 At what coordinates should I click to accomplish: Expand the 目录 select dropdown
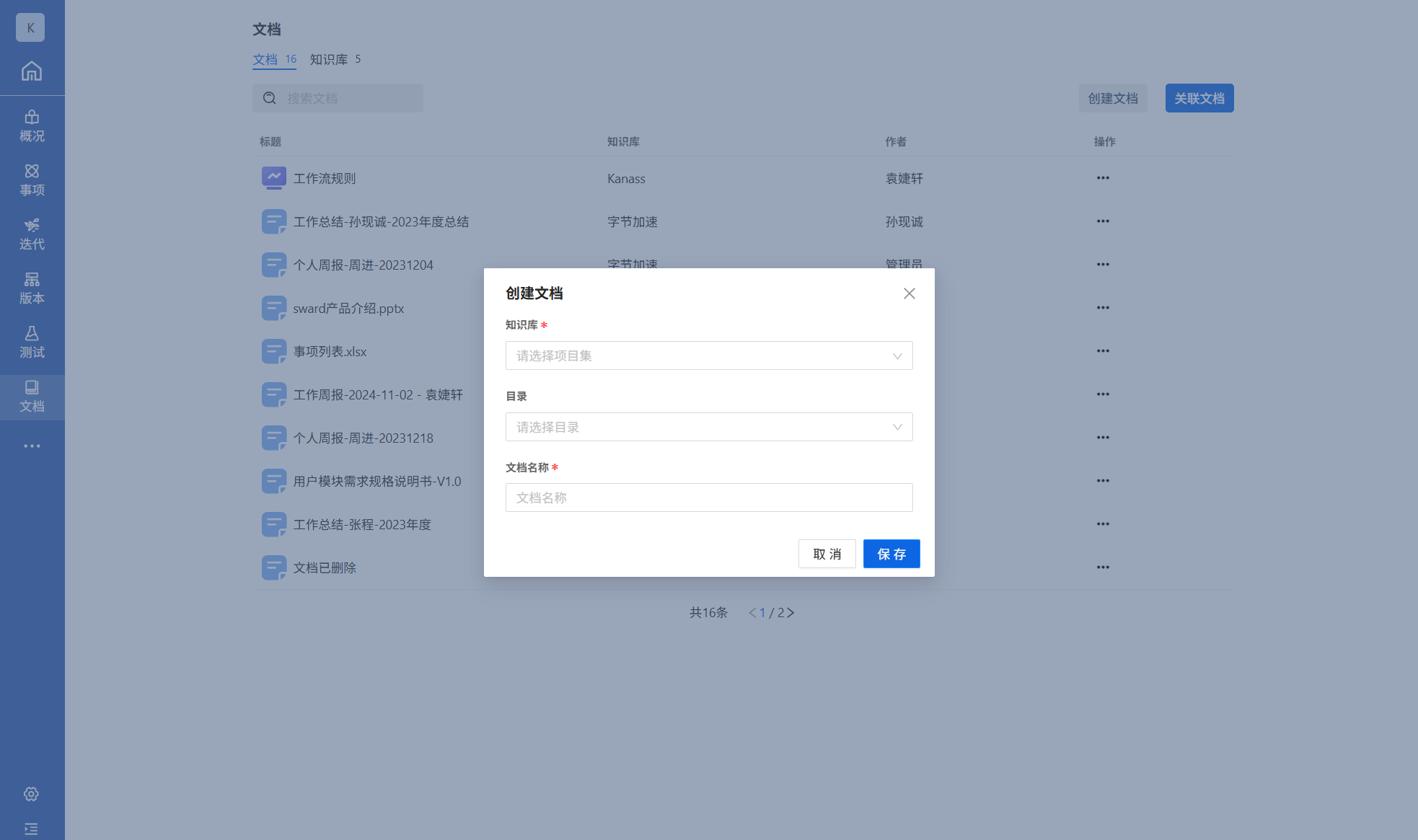[x=708, y=427]
